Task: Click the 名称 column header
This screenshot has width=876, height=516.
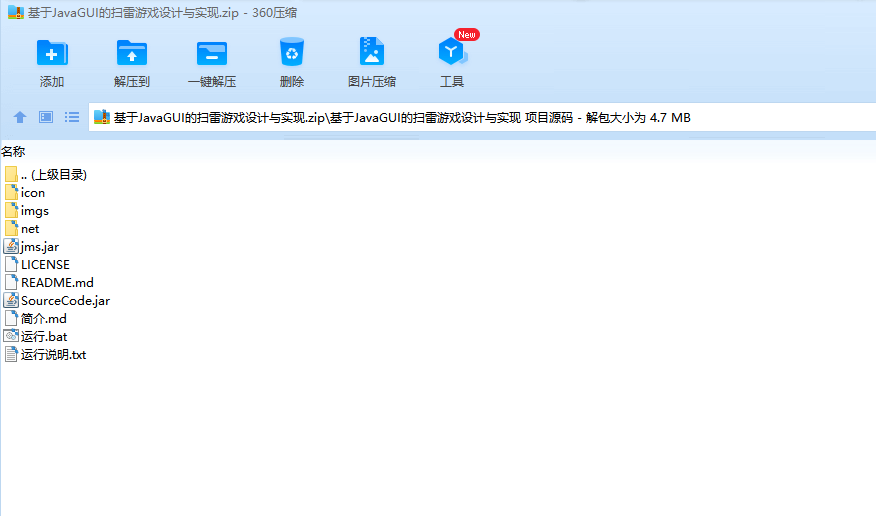Action: point(13,151)
